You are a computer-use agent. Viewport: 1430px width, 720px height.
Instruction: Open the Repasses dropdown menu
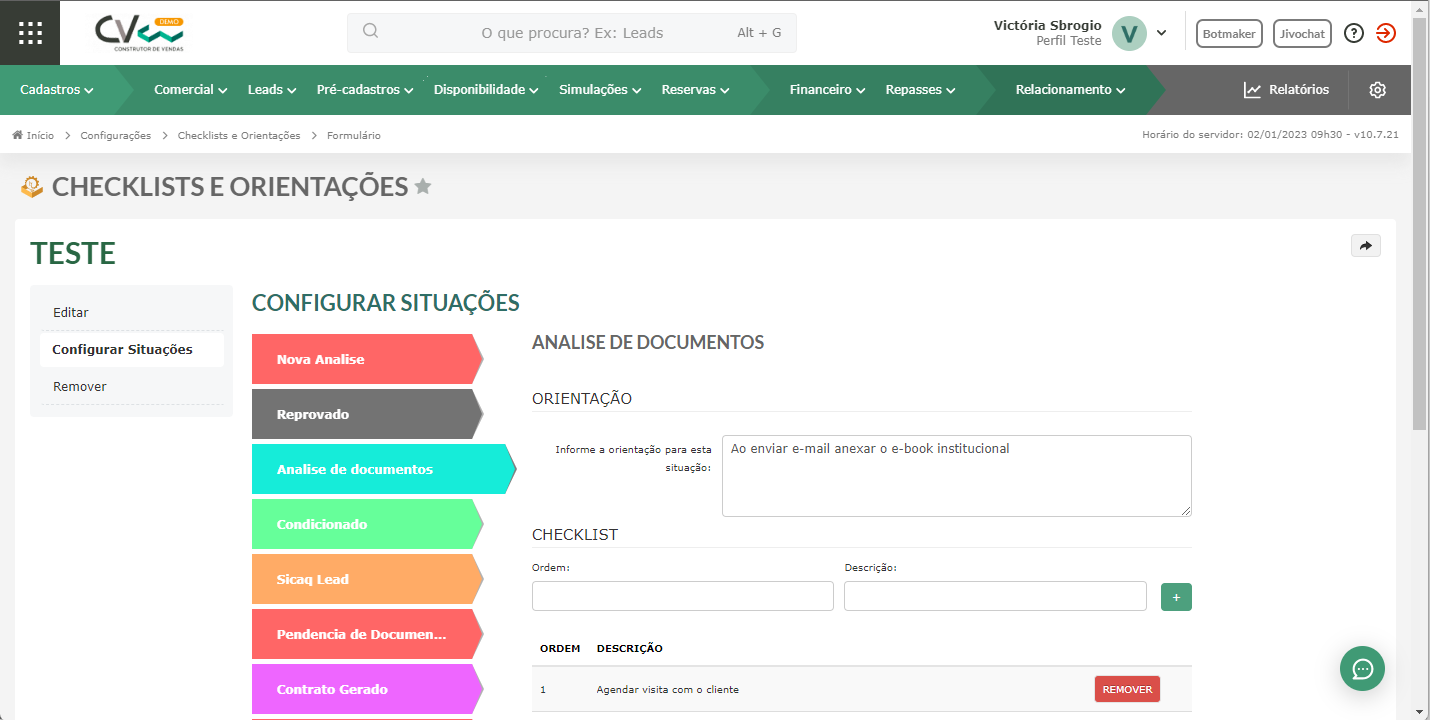pos(920,90)
